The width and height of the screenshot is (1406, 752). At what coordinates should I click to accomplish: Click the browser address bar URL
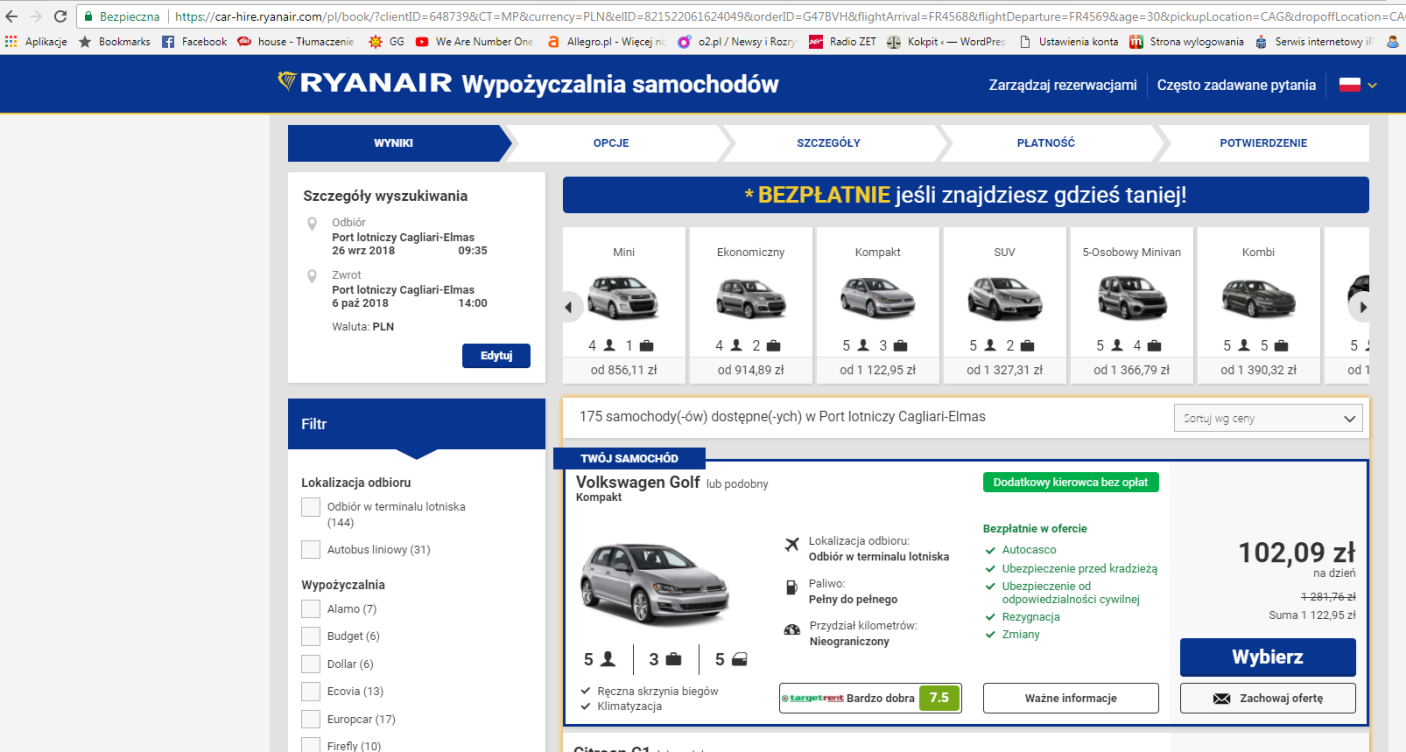pyautogui.click(x=788, y=16)
